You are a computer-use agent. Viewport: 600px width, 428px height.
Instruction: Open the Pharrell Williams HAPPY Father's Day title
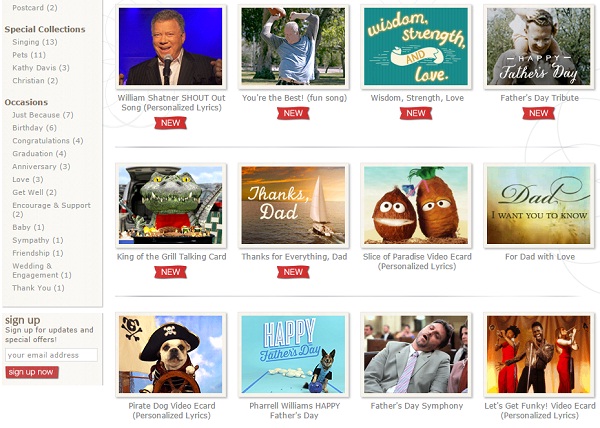[x=294, y=410]
